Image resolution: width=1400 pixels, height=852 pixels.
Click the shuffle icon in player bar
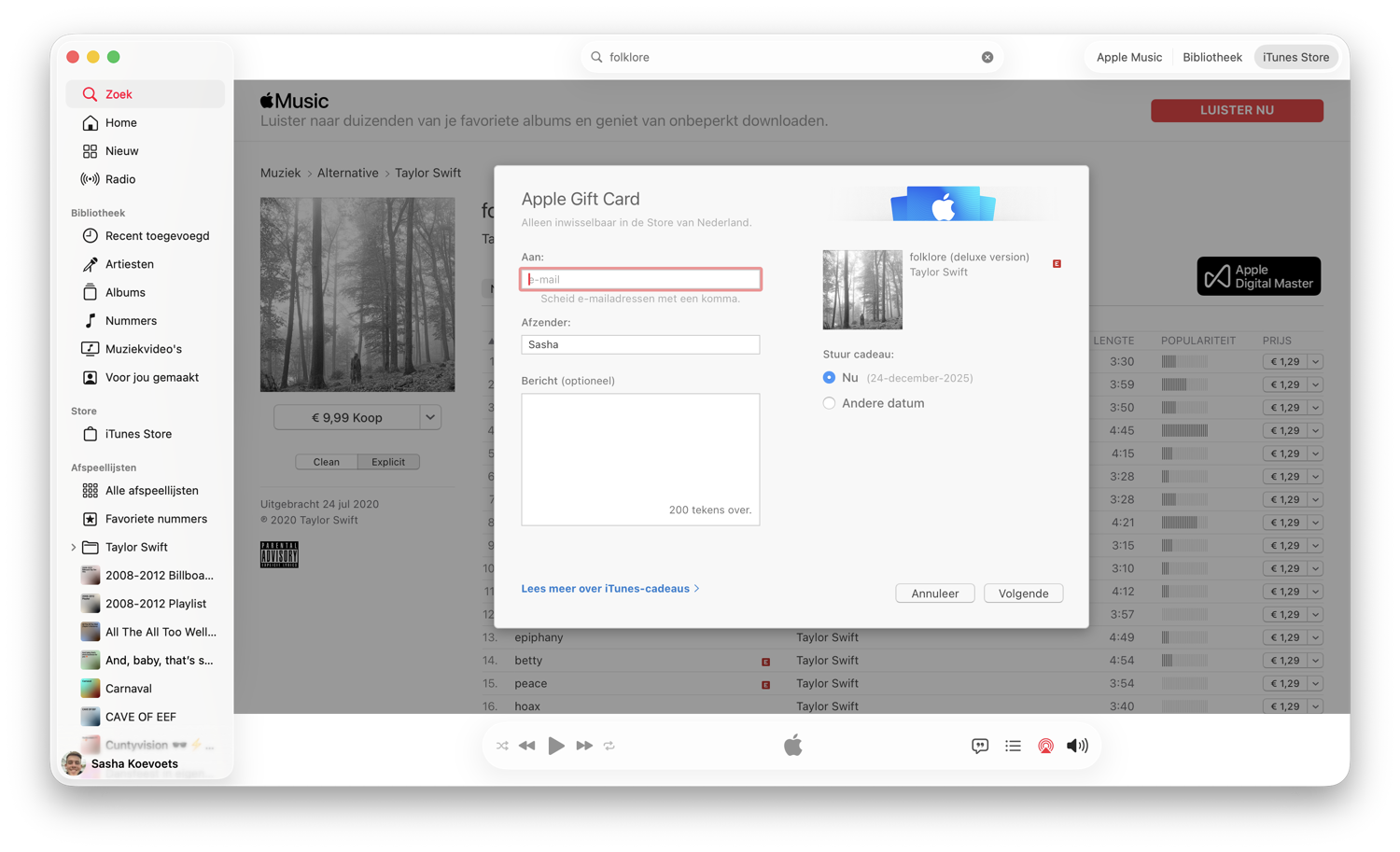point(502,746)
